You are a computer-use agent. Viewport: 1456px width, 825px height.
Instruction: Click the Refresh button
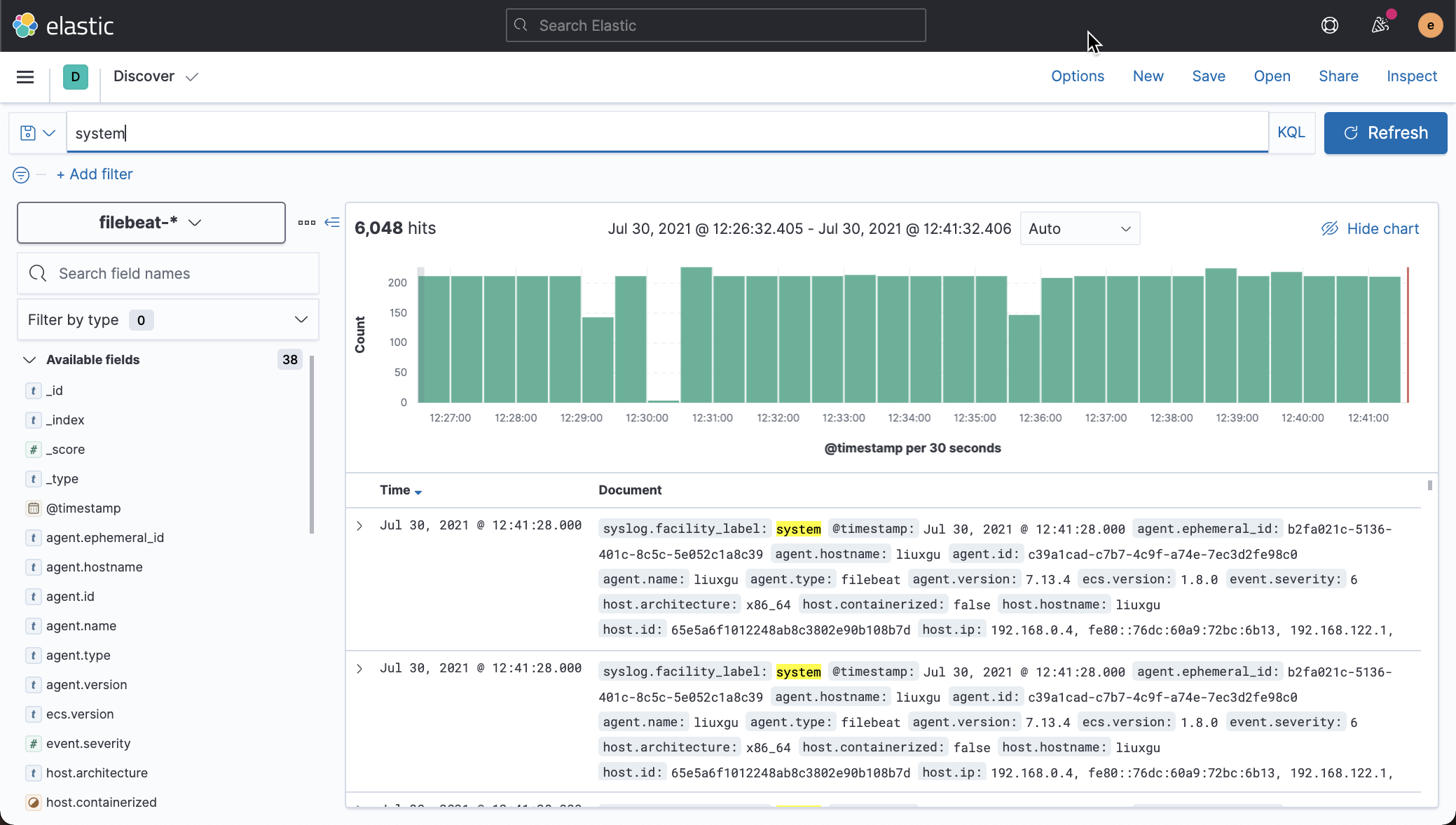[1385, 132]
